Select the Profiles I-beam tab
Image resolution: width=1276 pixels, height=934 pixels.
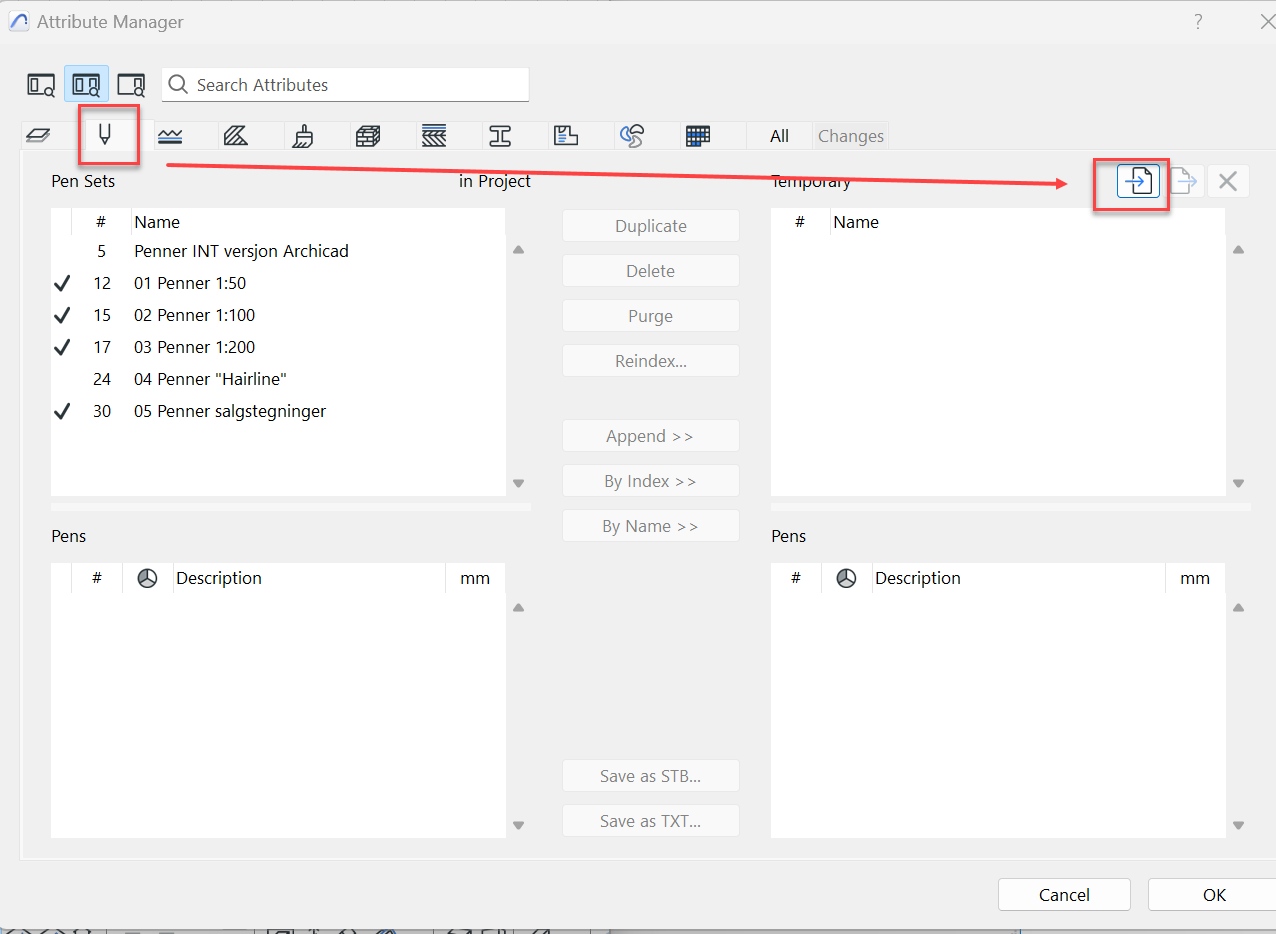500,136
